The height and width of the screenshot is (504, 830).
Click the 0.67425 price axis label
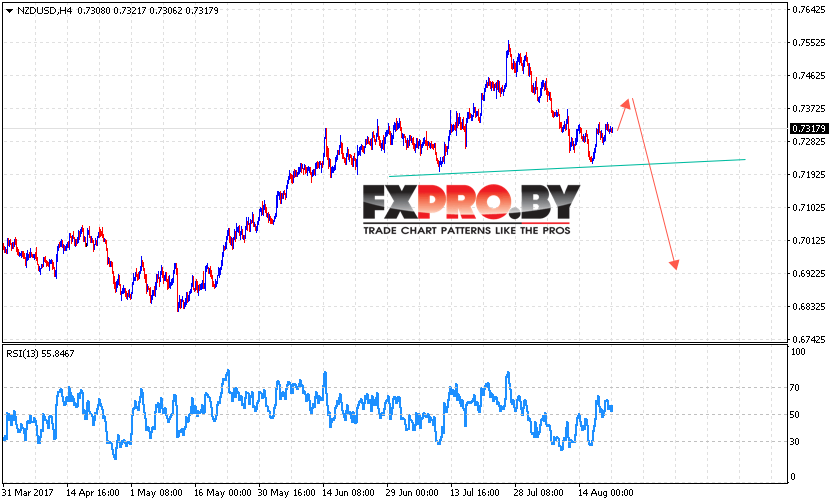(x=808, y=339)
